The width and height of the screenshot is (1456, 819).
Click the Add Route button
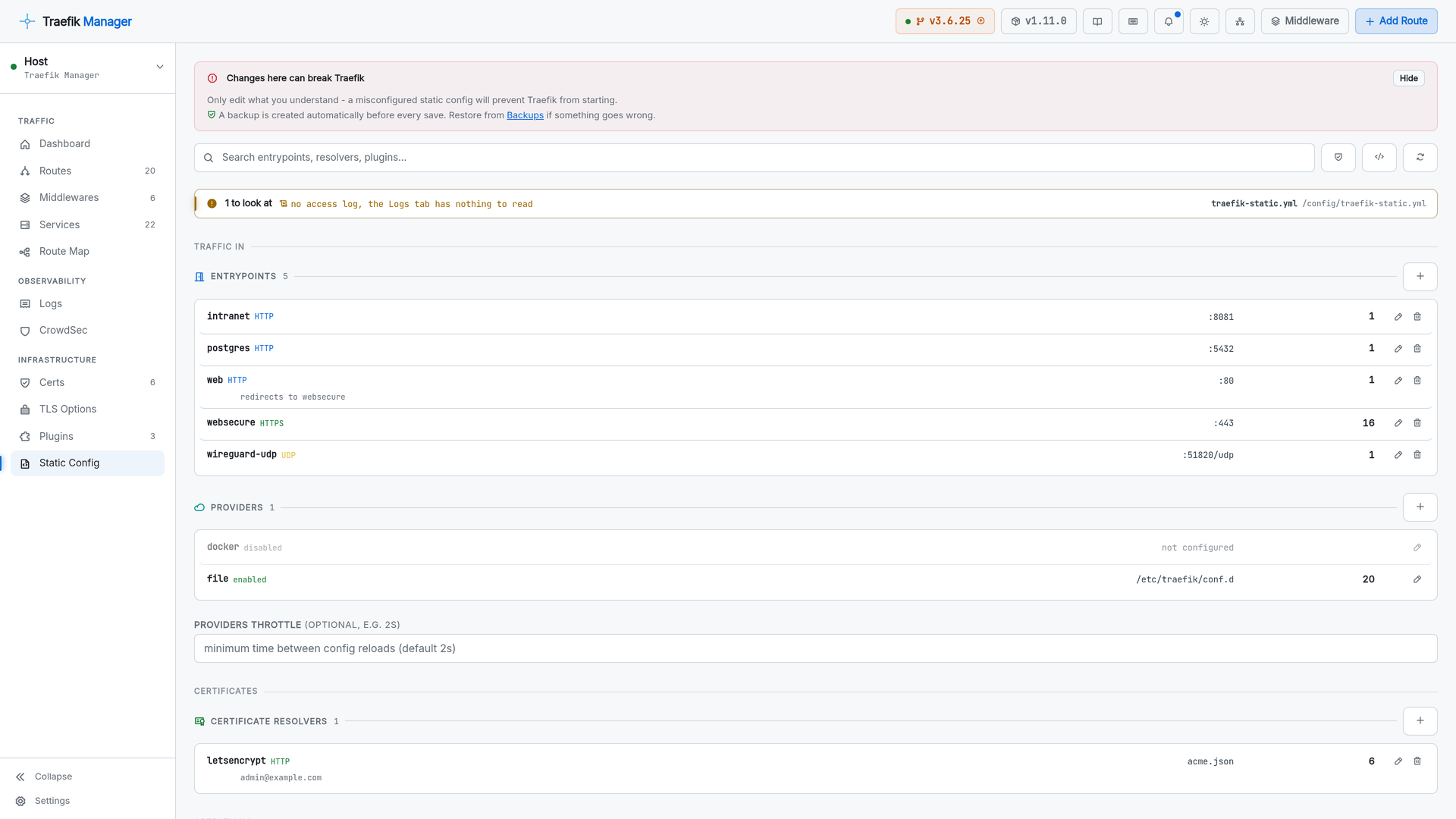(x=1396, y=21)
